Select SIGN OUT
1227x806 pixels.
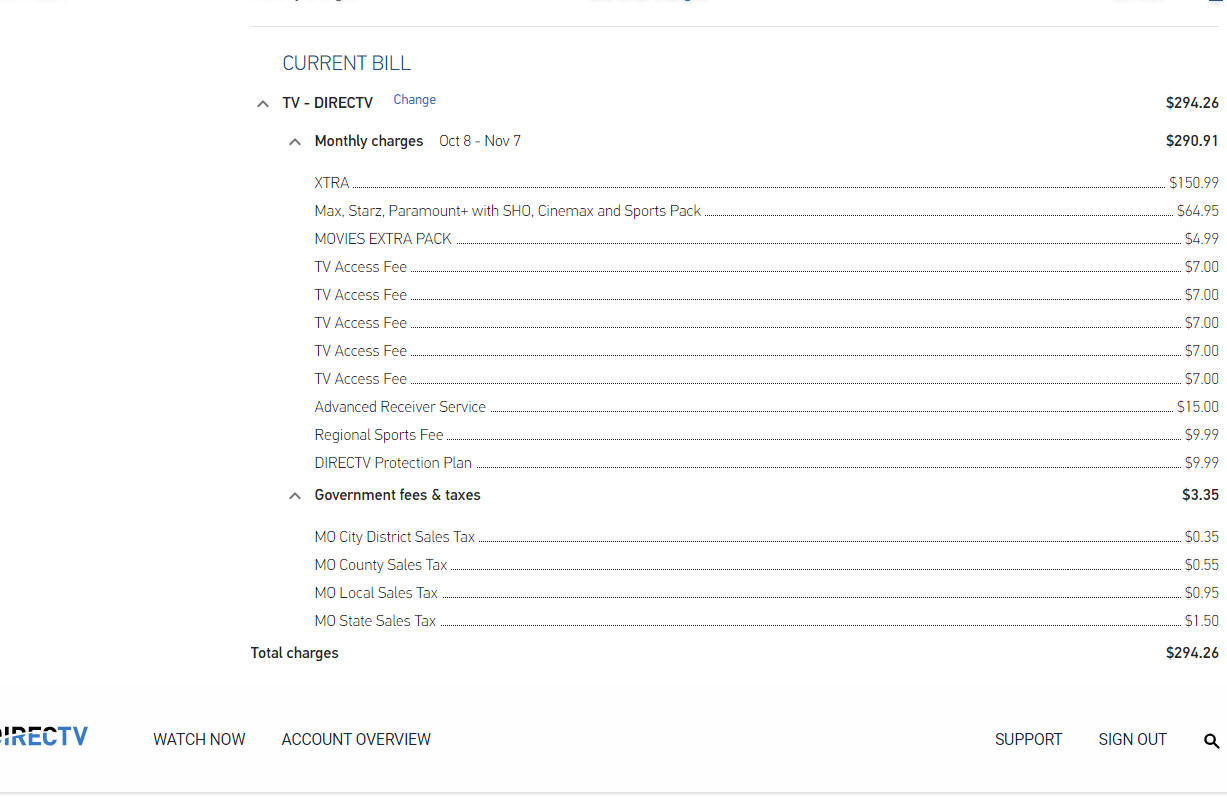[1132, 740]
